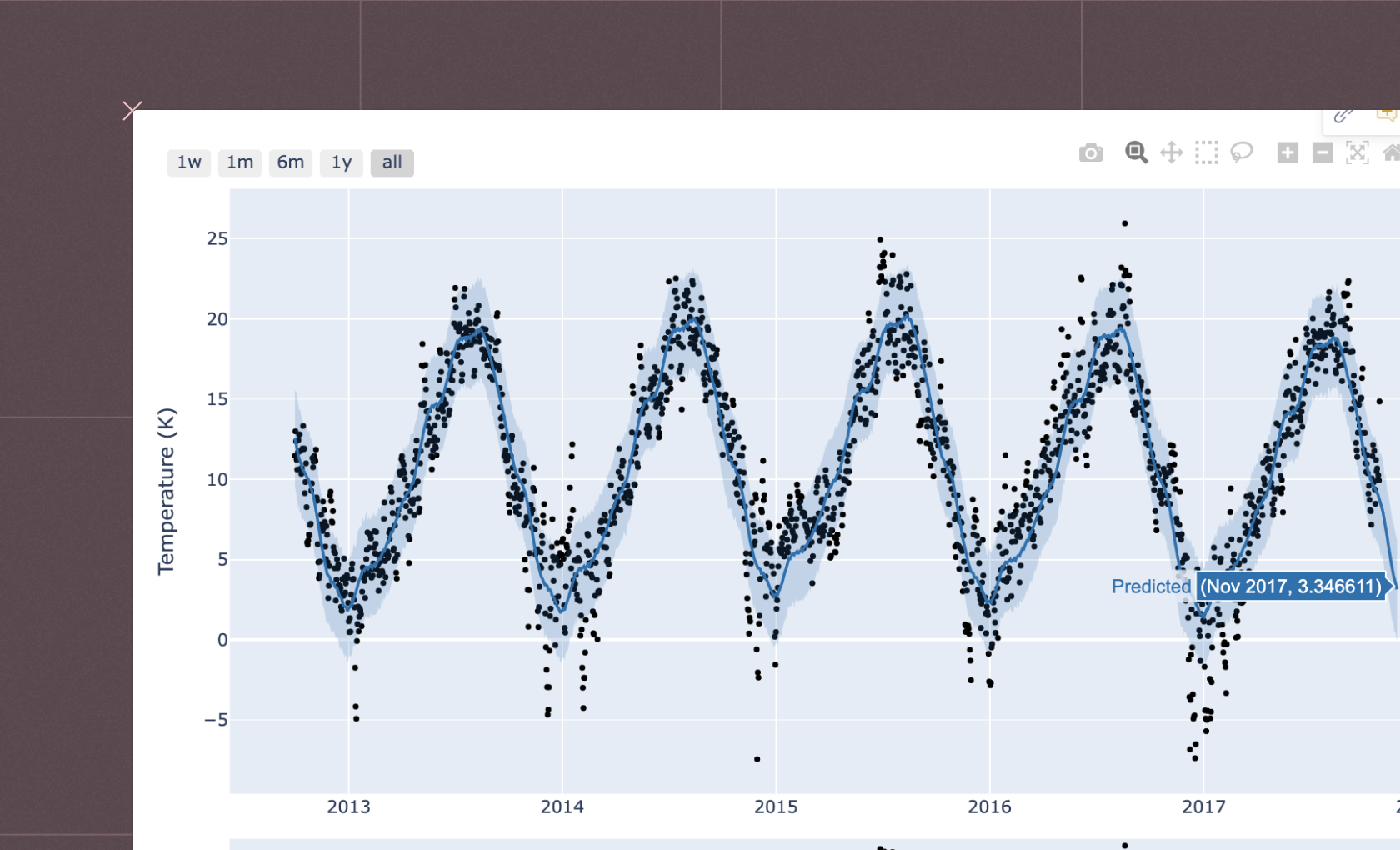Dismiss the overlay with the X mark
This screenshot has width=1400, height=850.
(x=132, y=110)
